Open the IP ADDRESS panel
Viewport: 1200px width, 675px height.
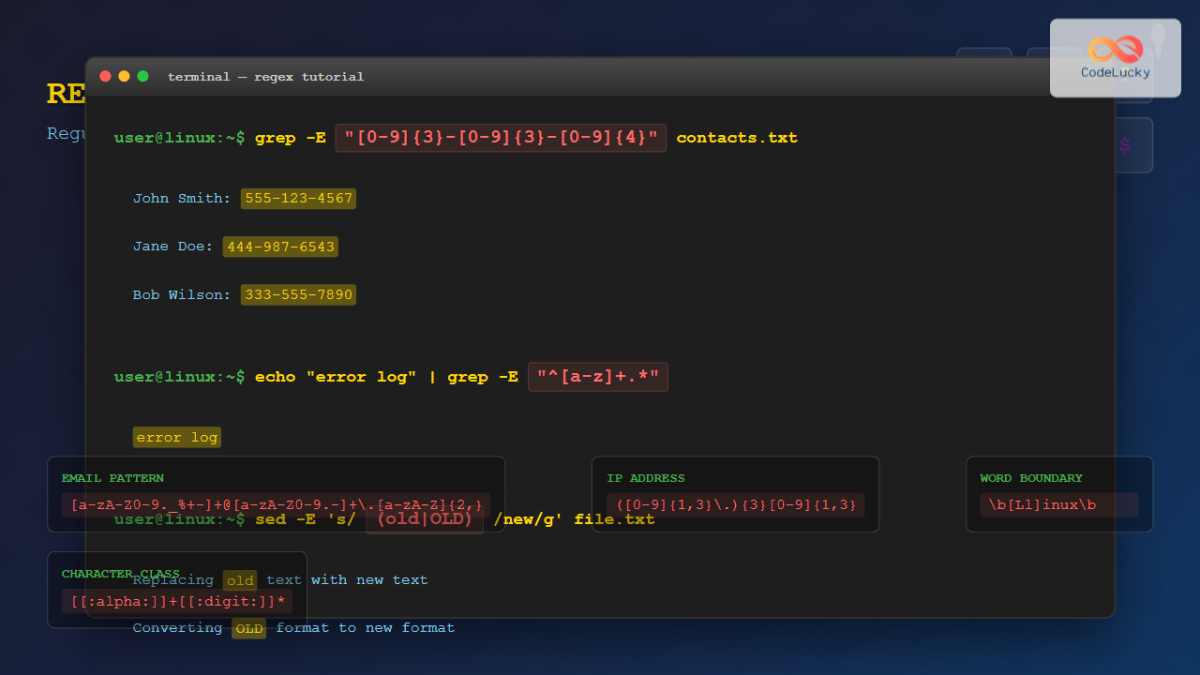click(735, 495)
